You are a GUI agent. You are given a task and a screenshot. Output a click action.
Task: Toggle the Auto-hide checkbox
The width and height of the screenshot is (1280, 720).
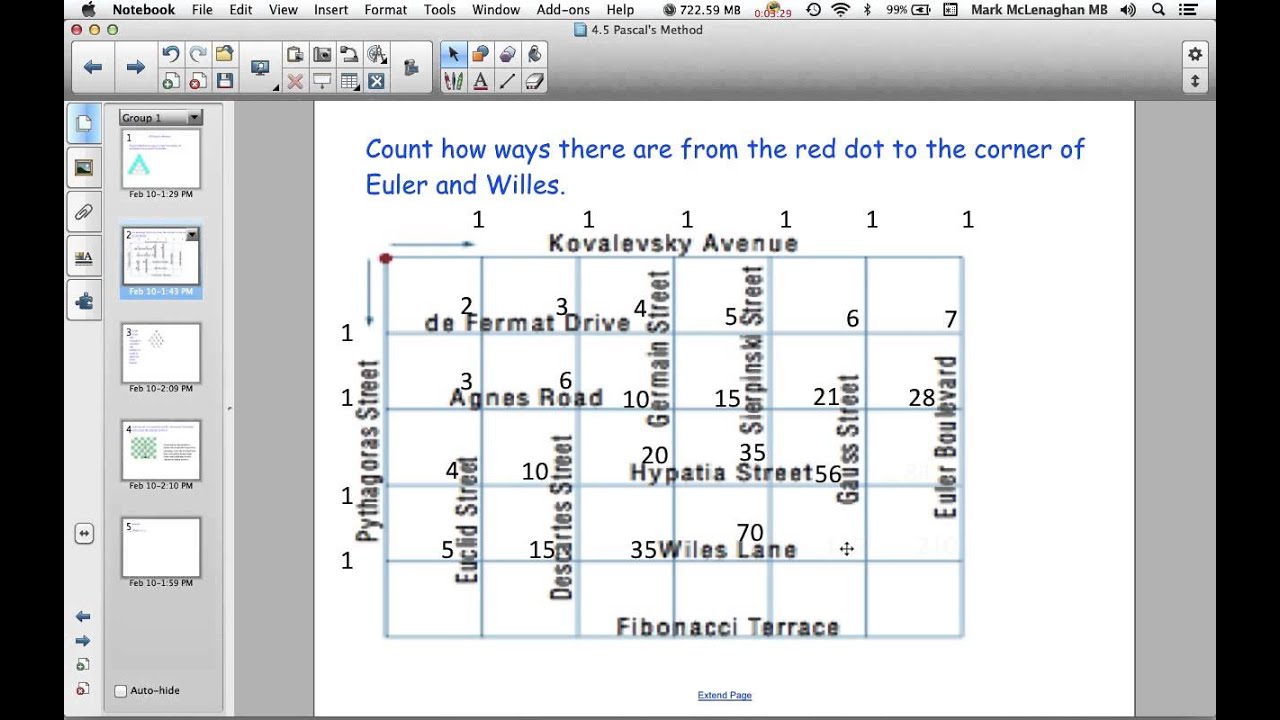click(121, 691)
